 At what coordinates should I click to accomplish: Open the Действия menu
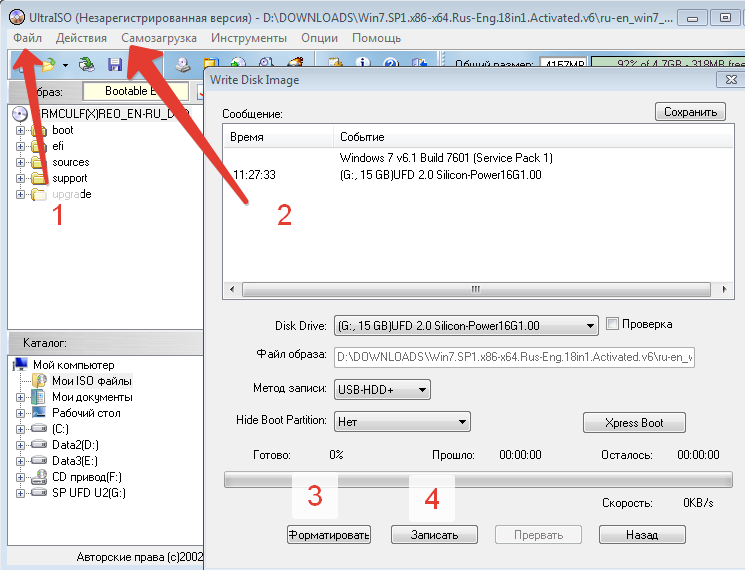tap(81, 38)
